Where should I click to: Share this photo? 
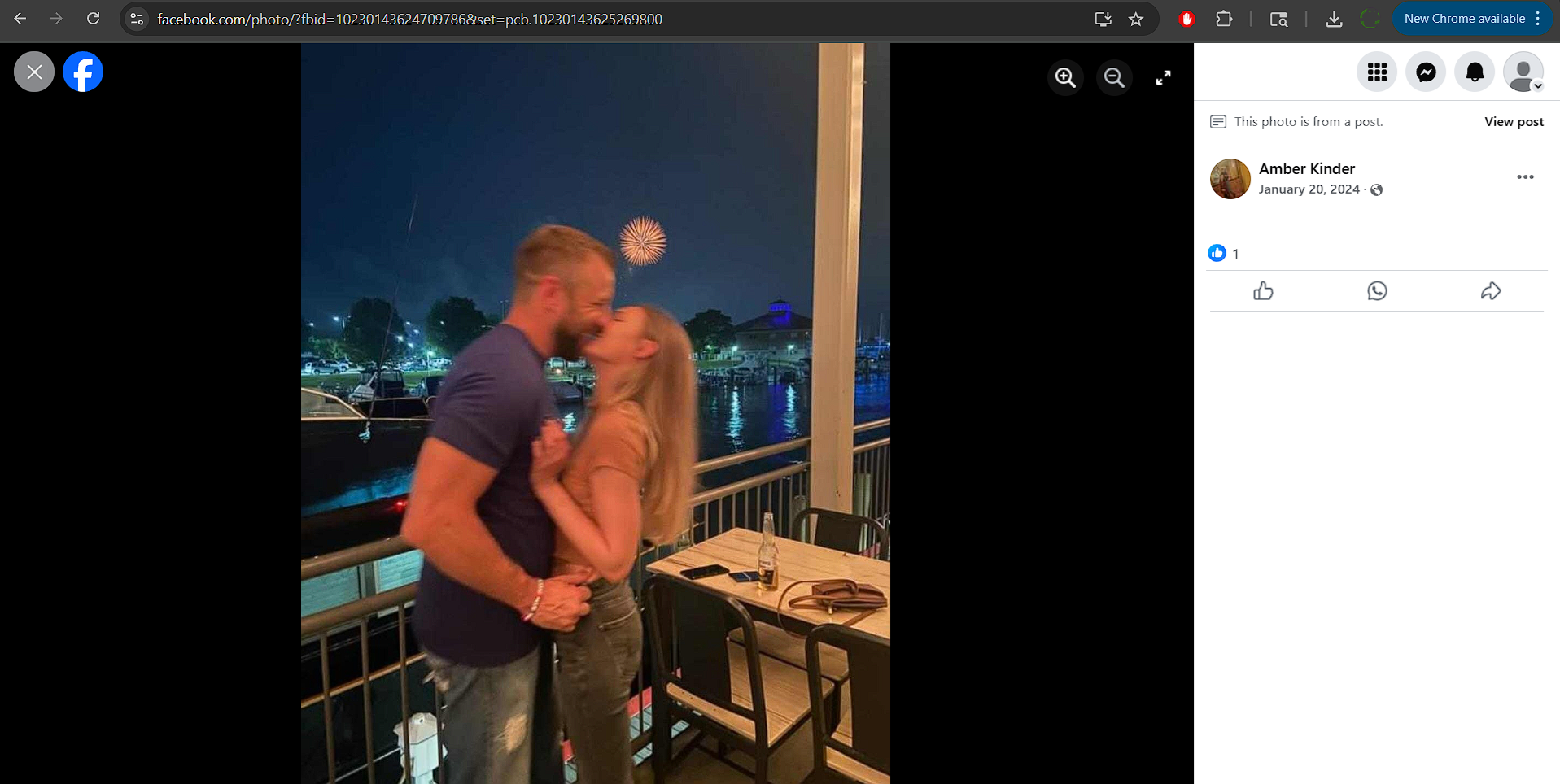(1491, 291)
